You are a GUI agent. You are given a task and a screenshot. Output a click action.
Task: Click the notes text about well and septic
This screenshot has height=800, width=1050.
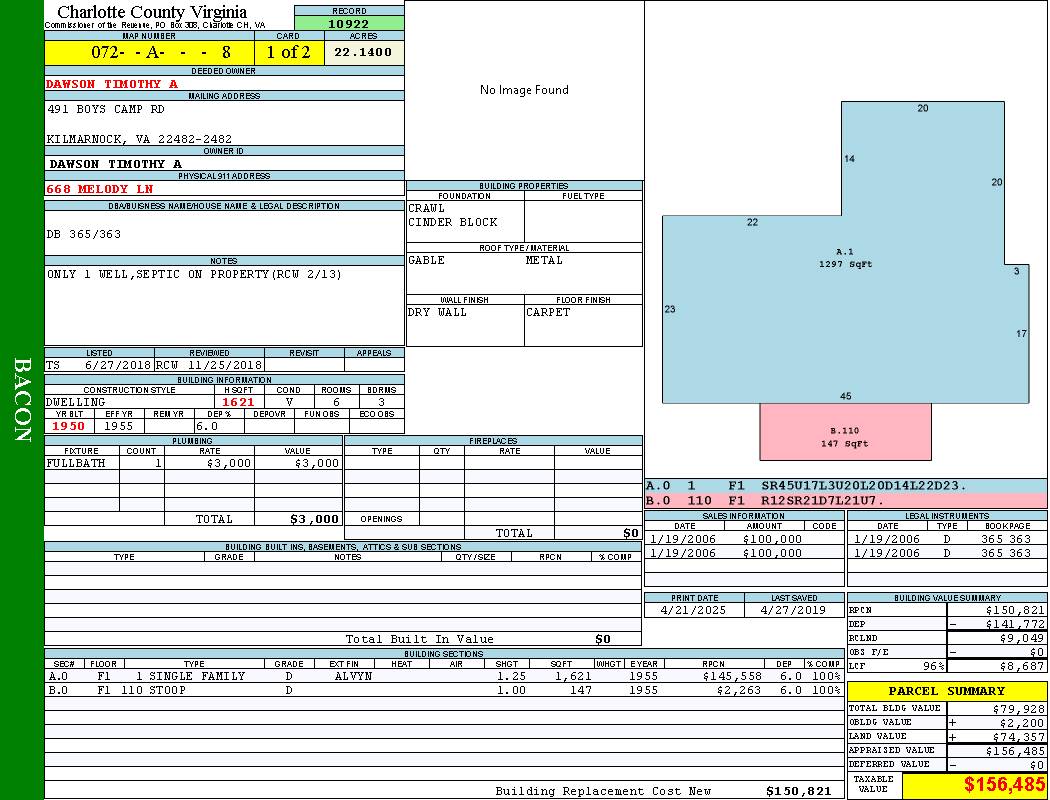(x=194, y=274)
